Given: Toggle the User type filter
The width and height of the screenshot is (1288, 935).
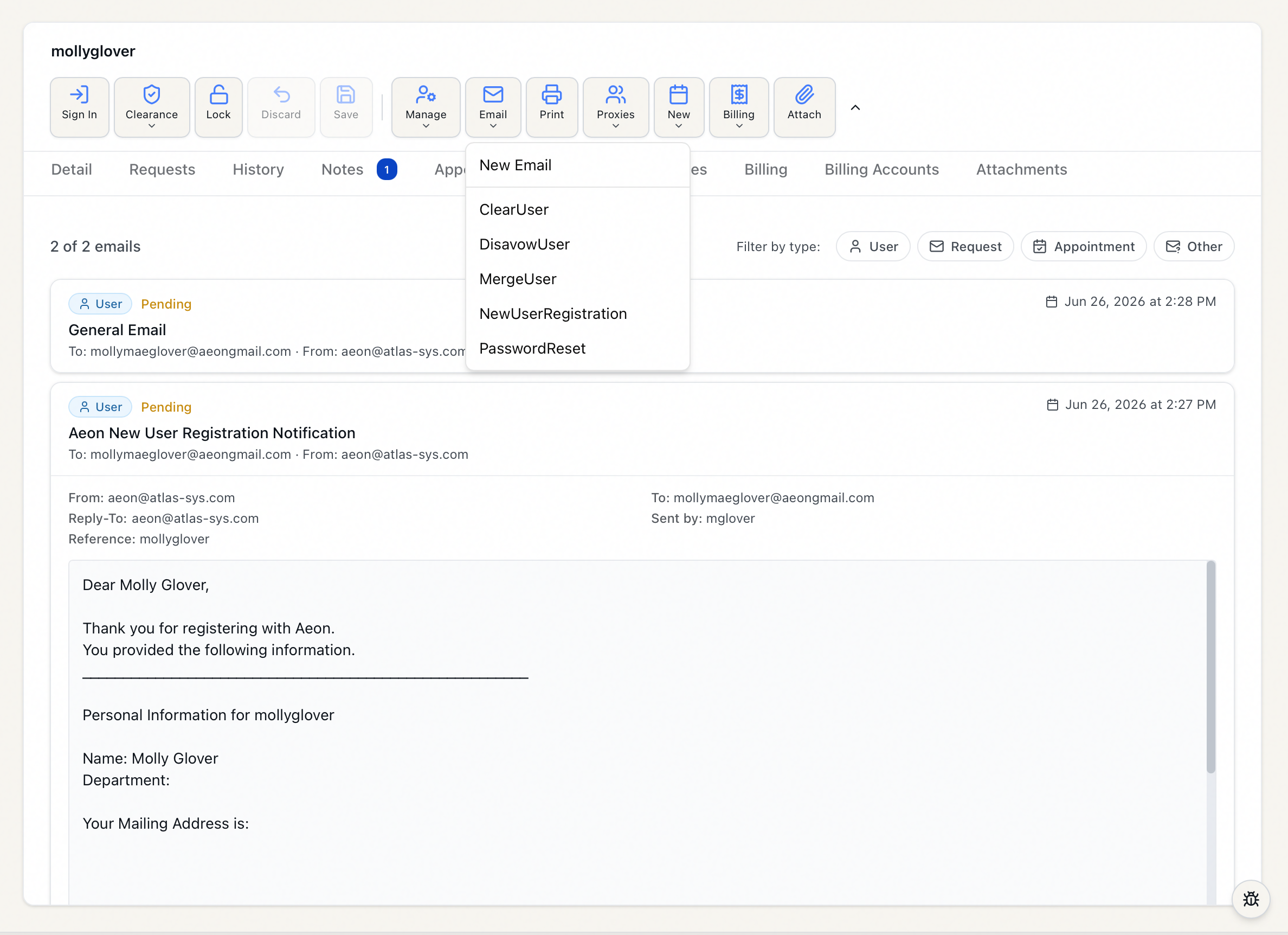Looking at the screenshot, I should (873, 247).
